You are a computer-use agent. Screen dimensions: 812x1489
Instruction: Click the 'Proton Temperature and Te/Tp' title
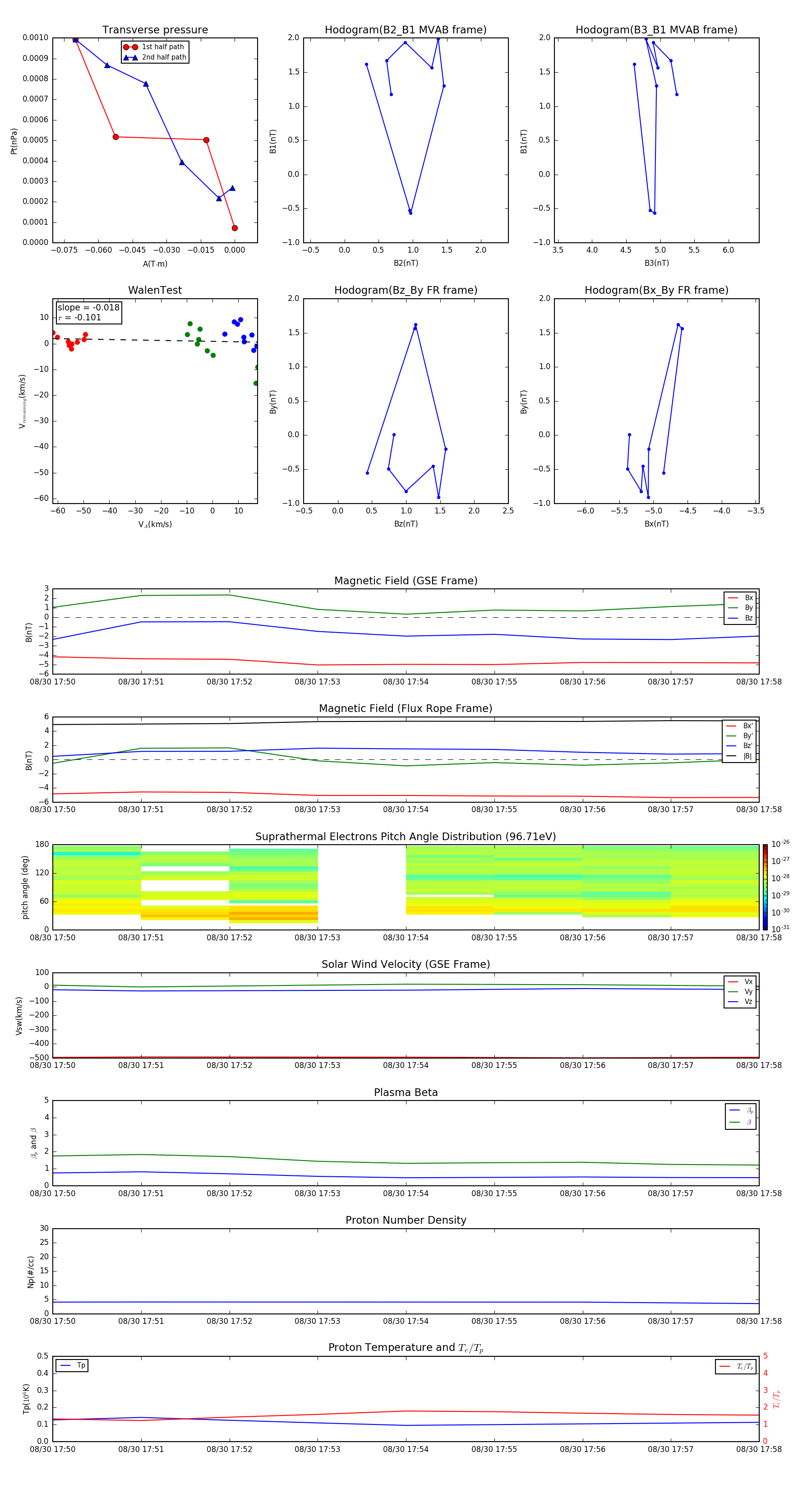point(406,1348)
